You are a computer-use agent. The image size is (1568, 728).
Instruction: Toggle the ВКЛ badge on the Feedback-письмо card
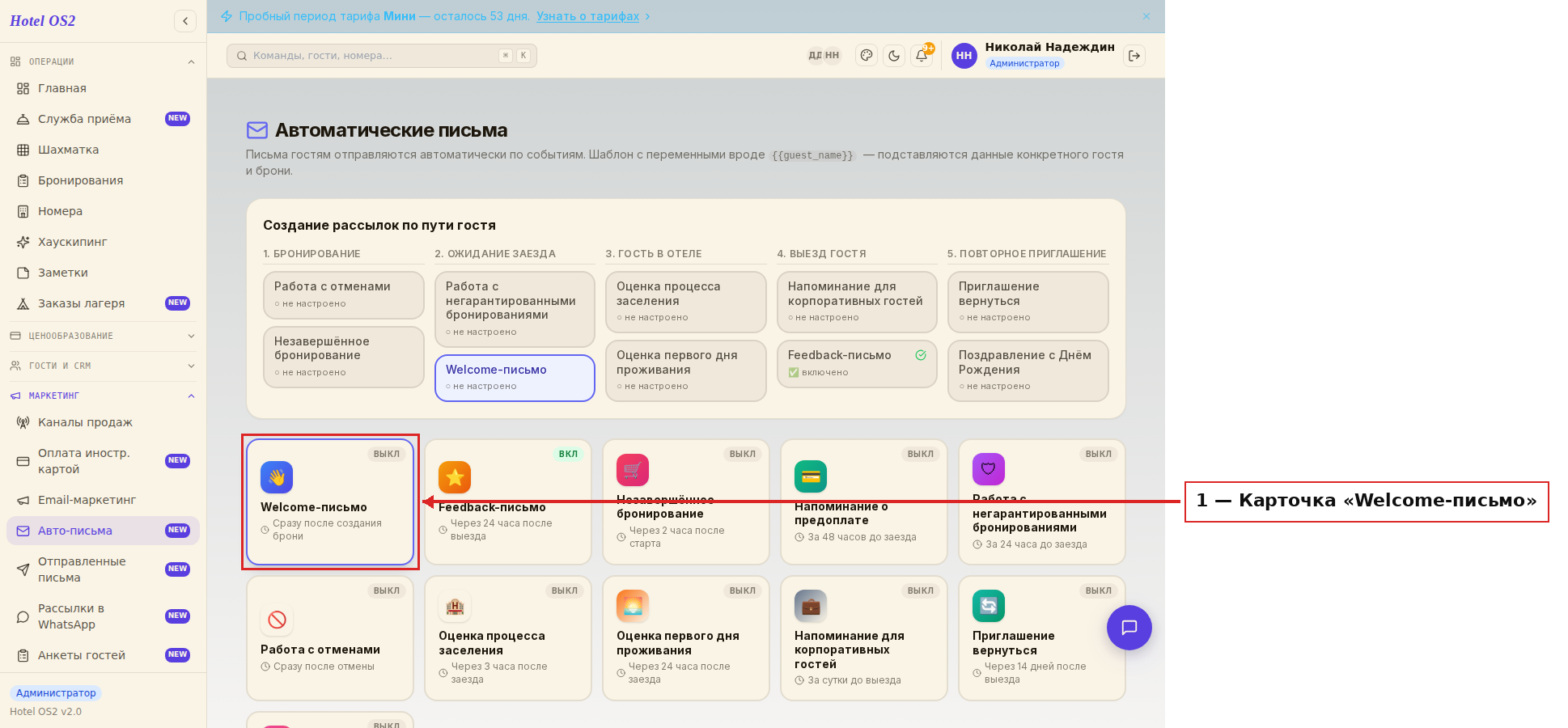pos(568,454)
